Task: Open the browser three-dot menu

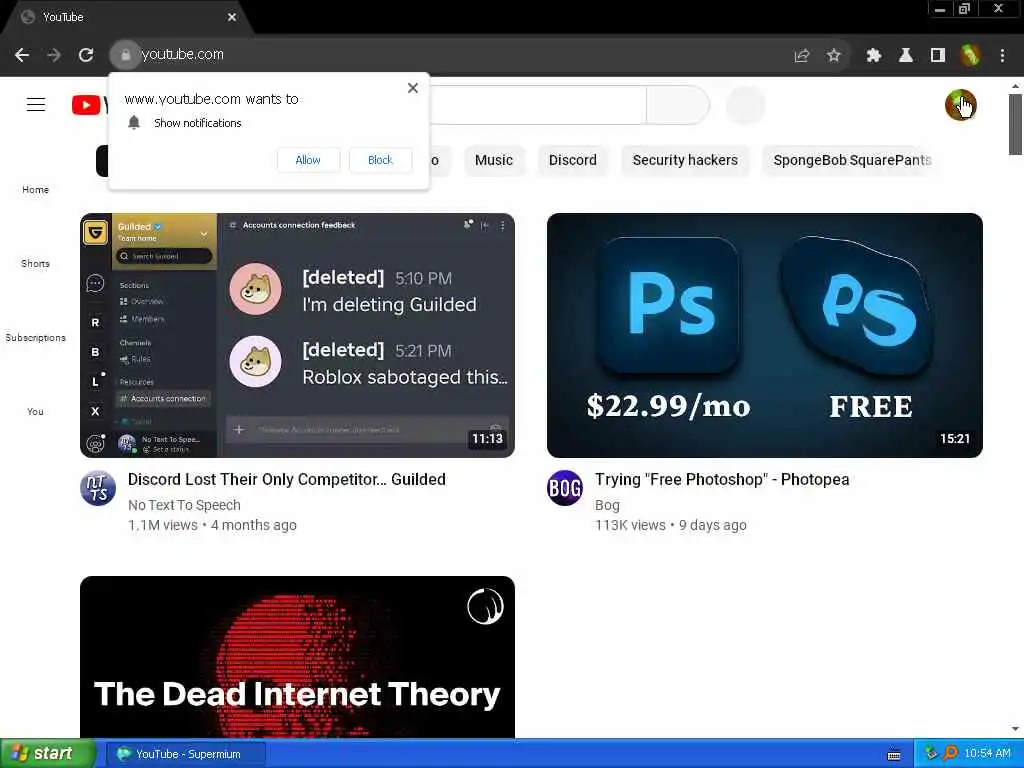Action: coord(1002,56)
